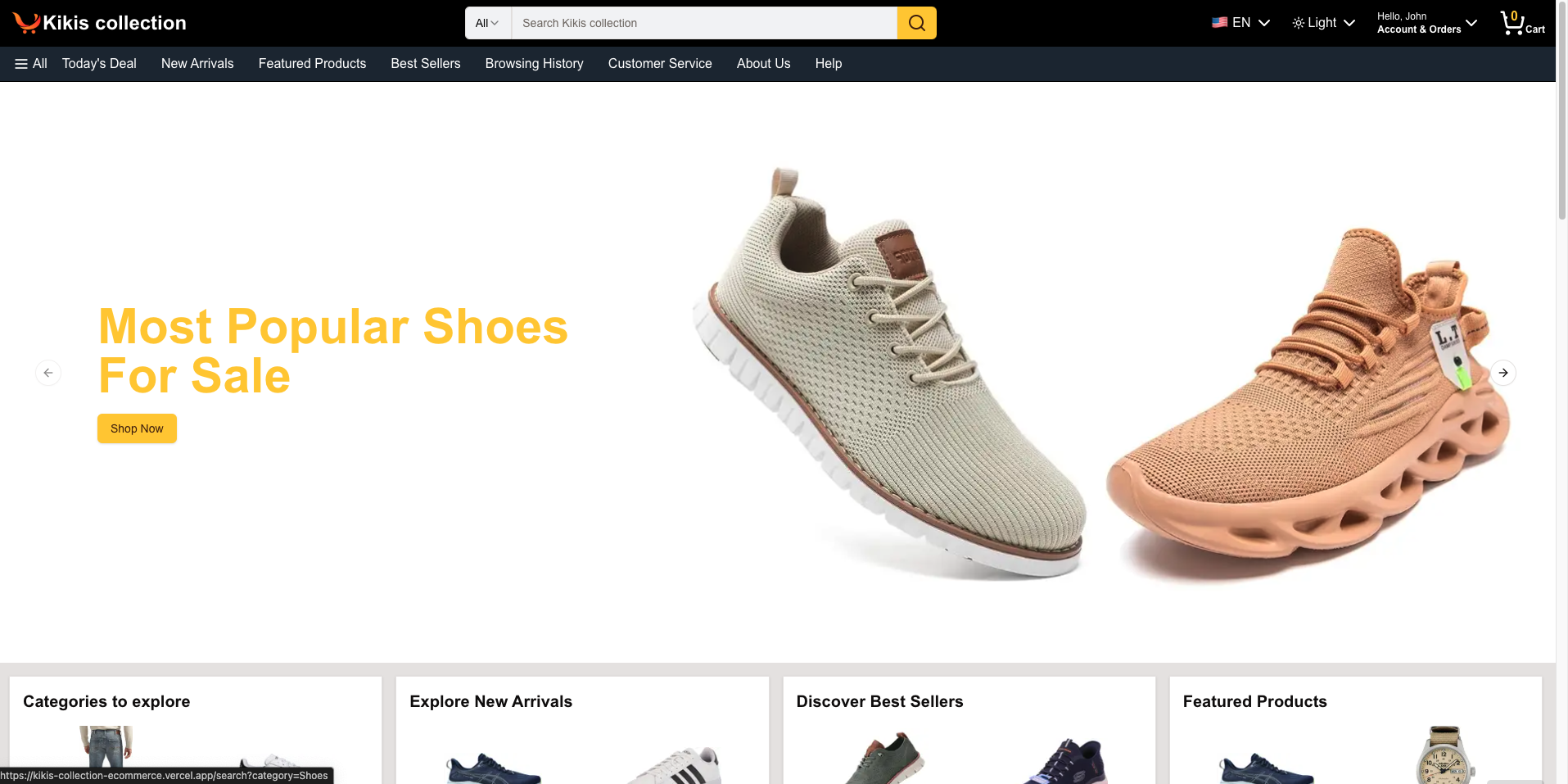This screenshot has height=784, width=1568.
Task: Open Browsing History link
Action: 535,64
